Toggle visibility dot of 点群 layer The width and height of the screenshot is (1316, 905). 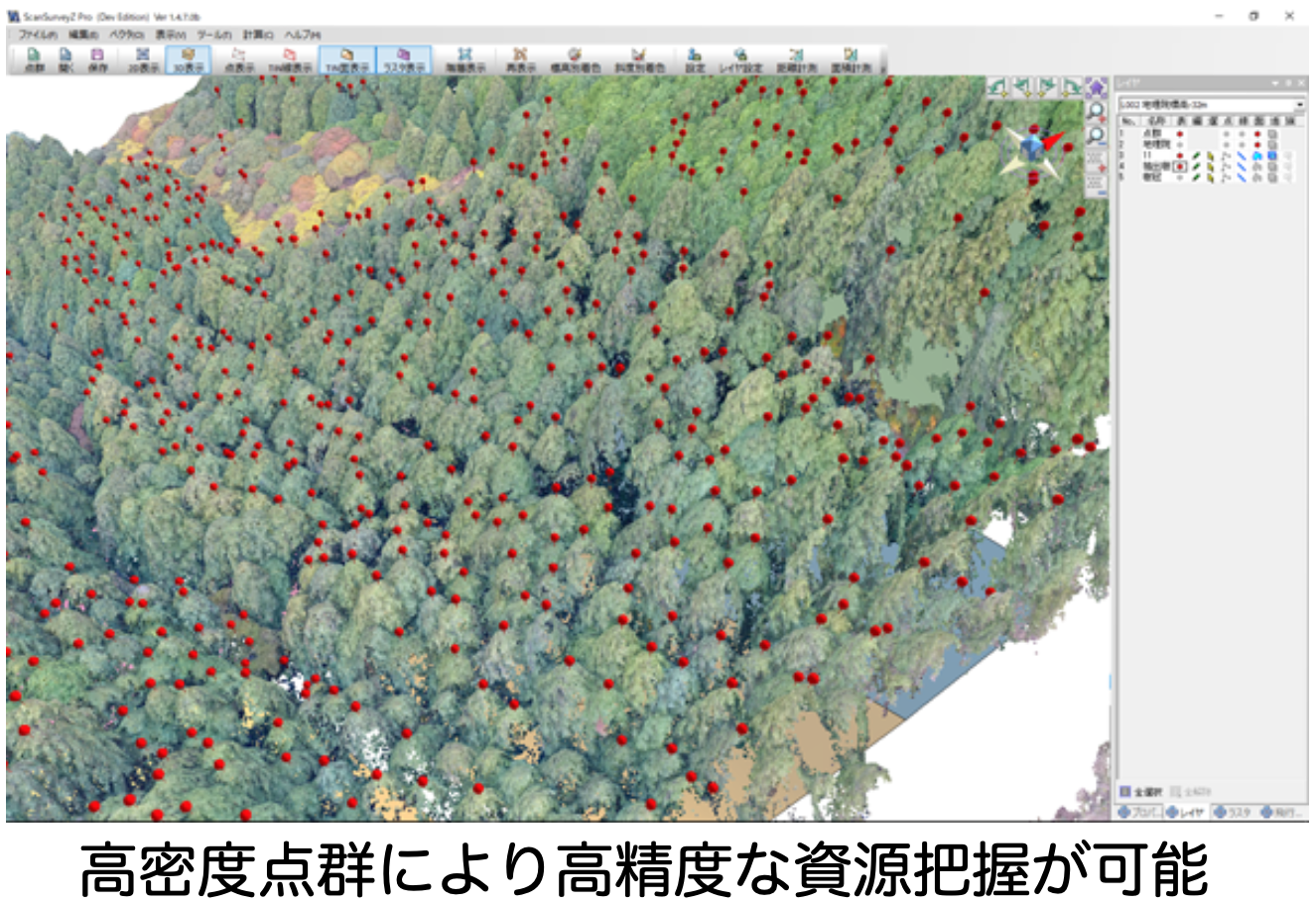pos(1180,134)
